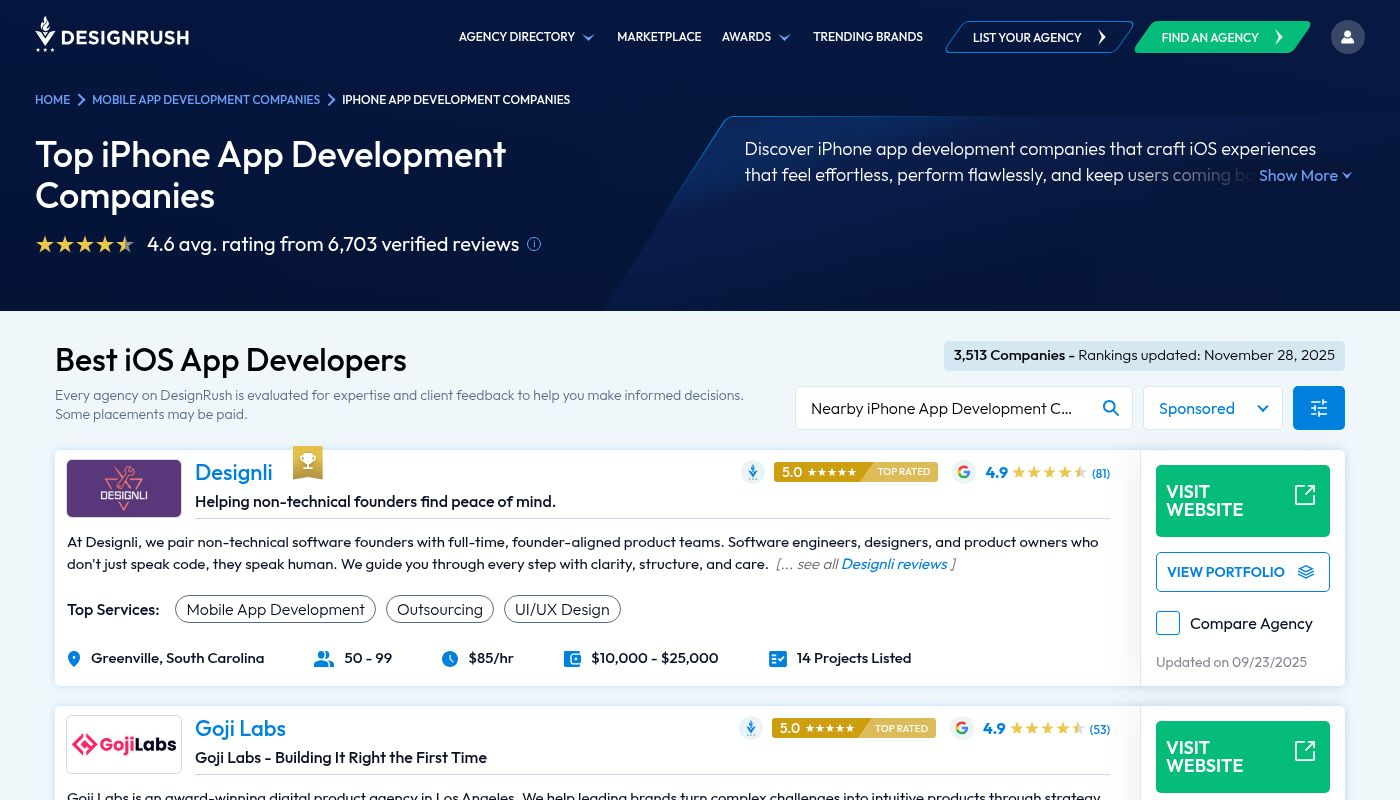Click the search magnifier icon
This screenshot has width=1400, height=800.
pos(1110,408)
